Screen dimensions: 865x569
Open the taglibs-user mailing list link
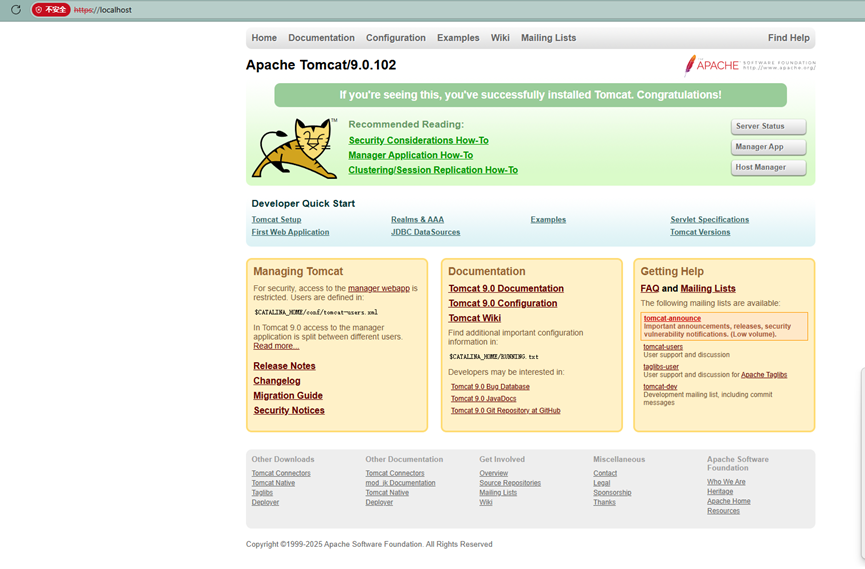click(x=661, y=367)
